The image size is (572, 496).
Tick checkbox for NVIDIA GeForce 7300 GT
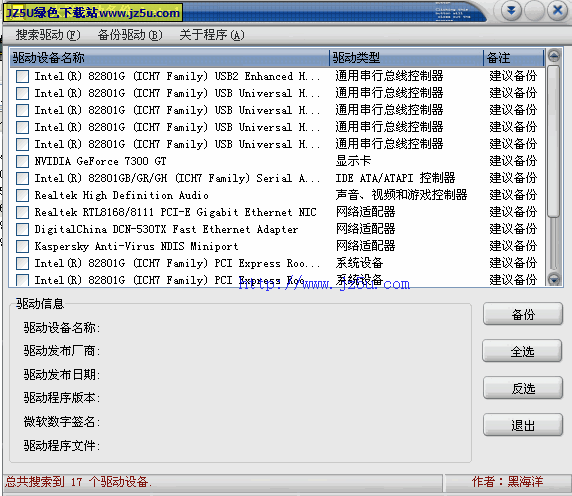pyautogui.click(x=23, y=162)
